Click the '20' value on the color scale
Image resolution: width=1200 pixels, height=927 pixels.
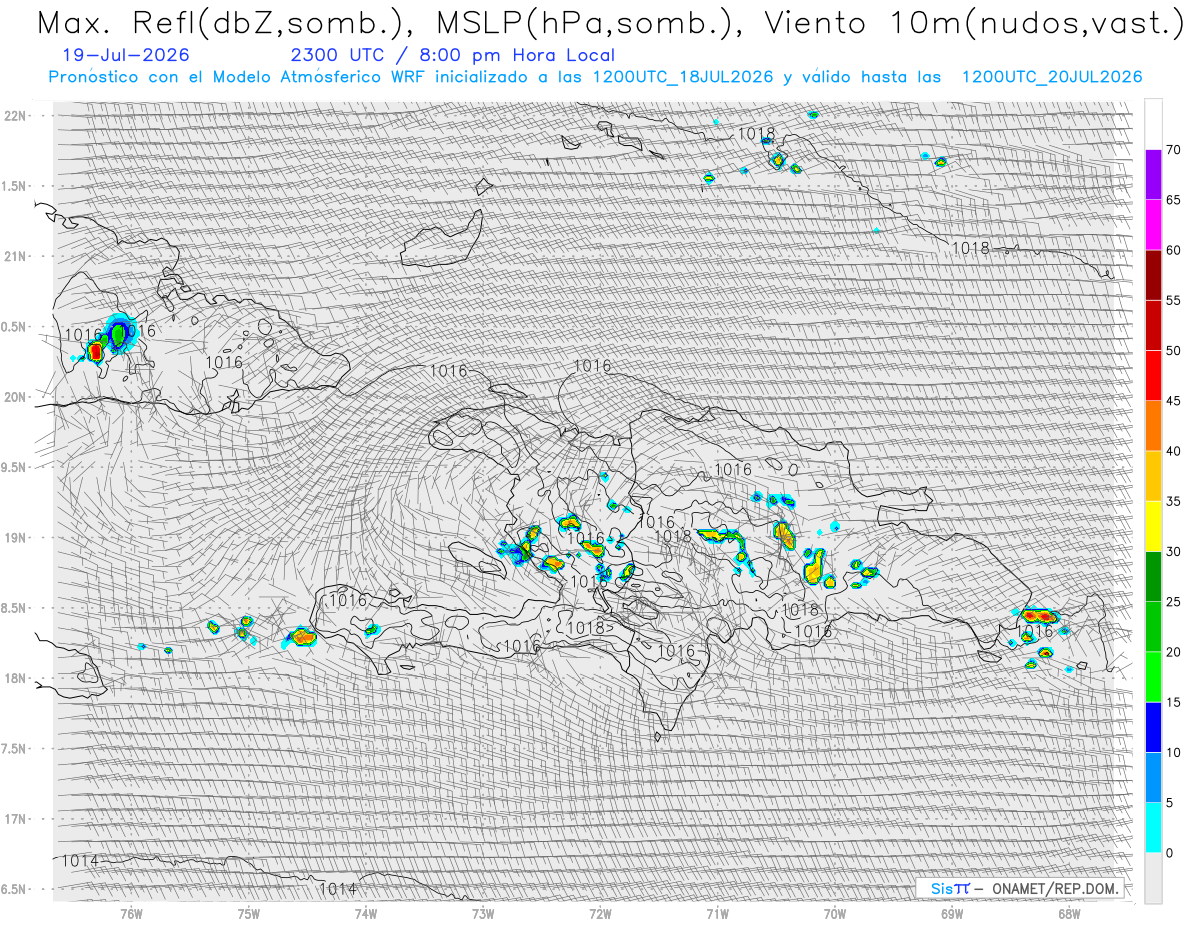pyautogui.click(x=1173, y=652)
